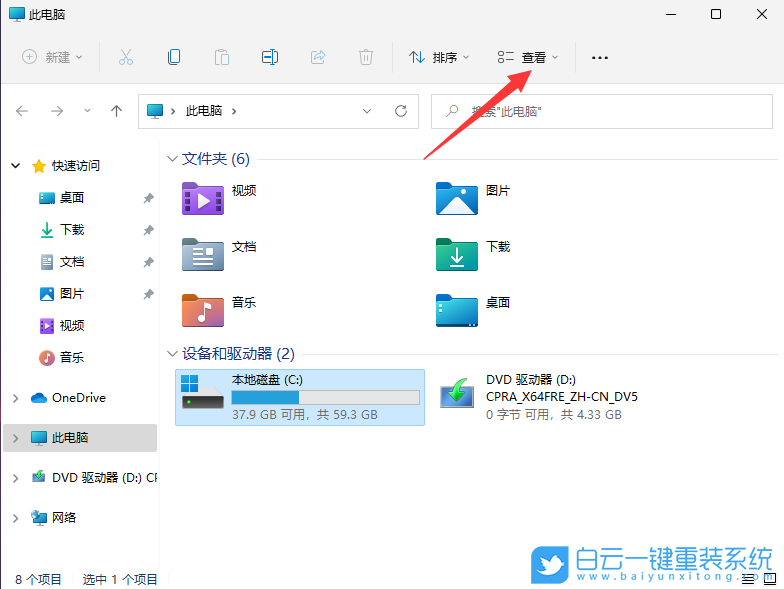Unpin 桌面 from quick access

(x=148, y=198)
